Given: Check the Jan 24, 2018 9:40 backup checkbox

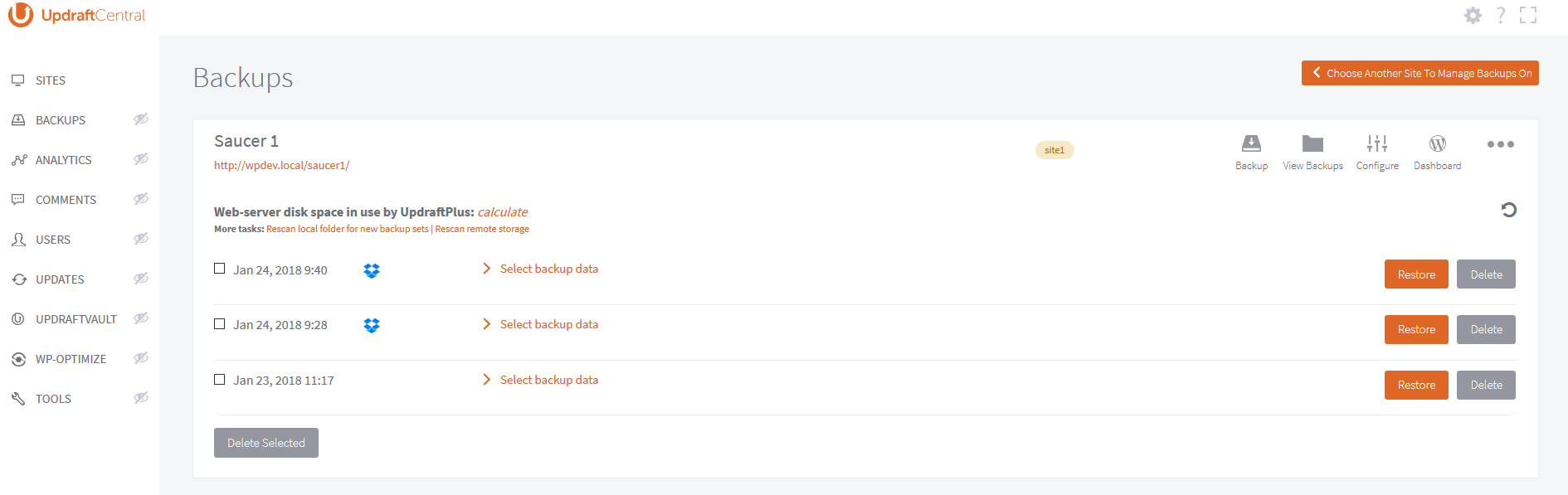Looking at the screenshot, I should tap(220, 269).
